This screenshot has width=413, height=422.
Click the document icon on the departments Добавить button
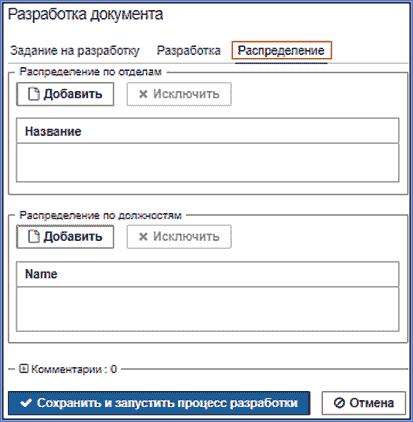point(34,94)
